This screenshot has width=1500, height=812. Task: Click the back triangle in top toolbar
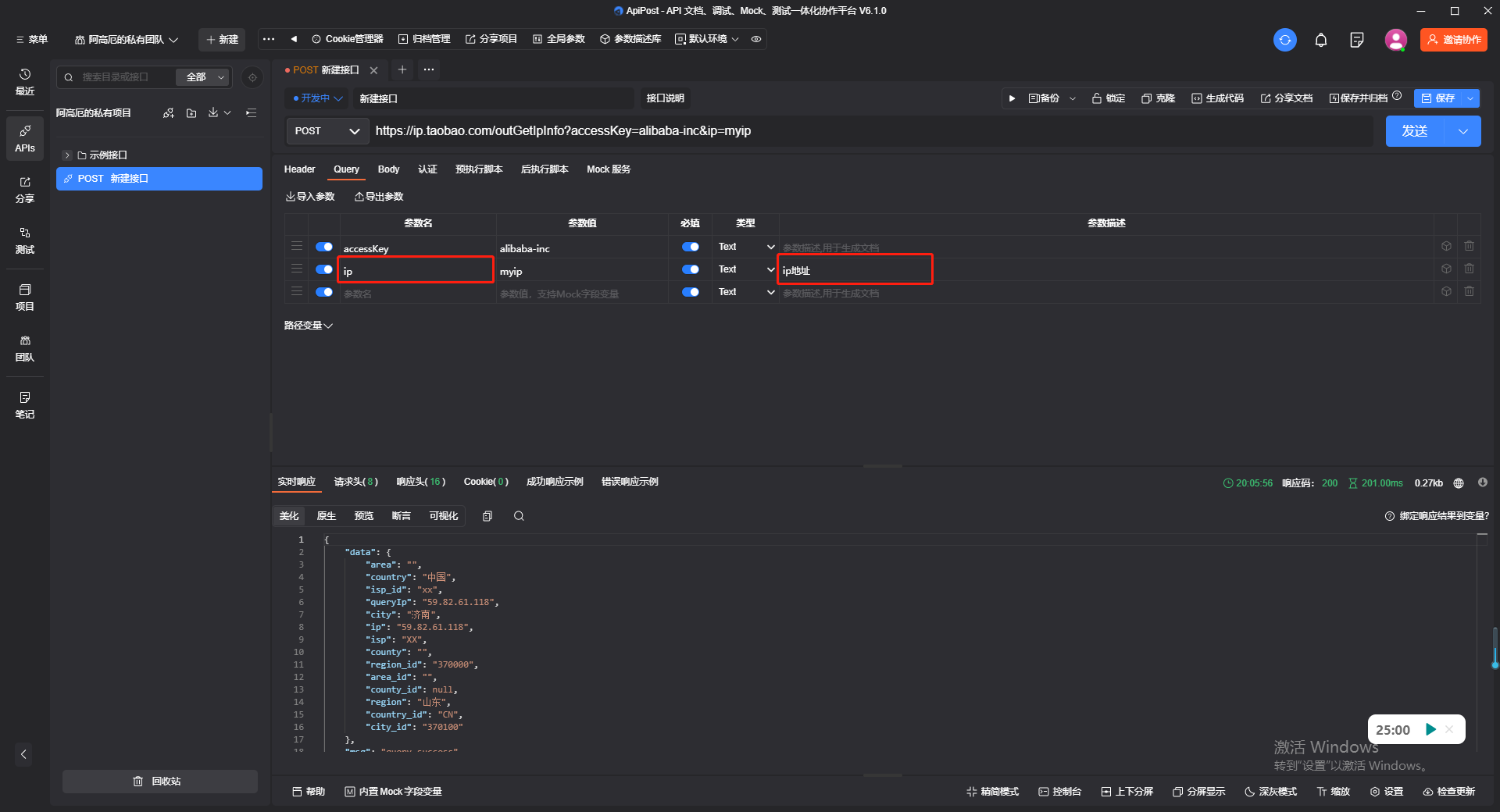point(294,39)
